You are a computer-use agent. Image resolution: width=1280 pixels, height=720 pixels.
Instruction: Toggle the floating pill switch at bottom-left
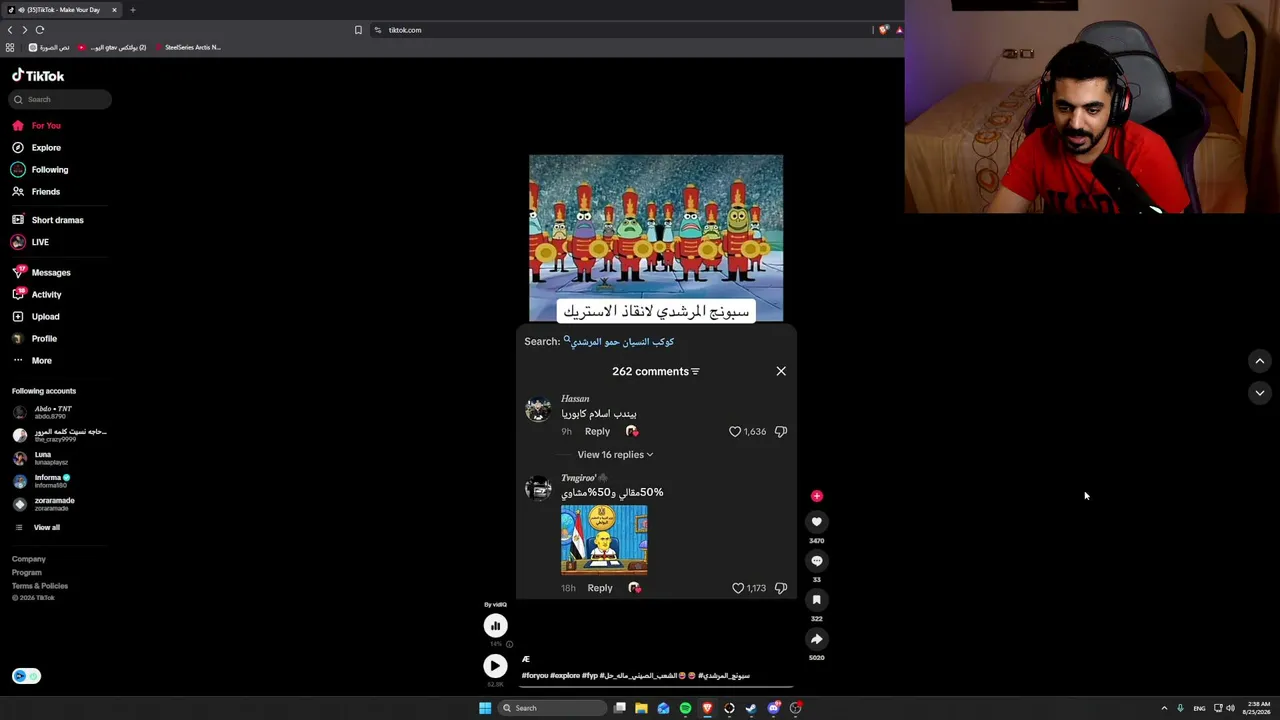[26, 676]
